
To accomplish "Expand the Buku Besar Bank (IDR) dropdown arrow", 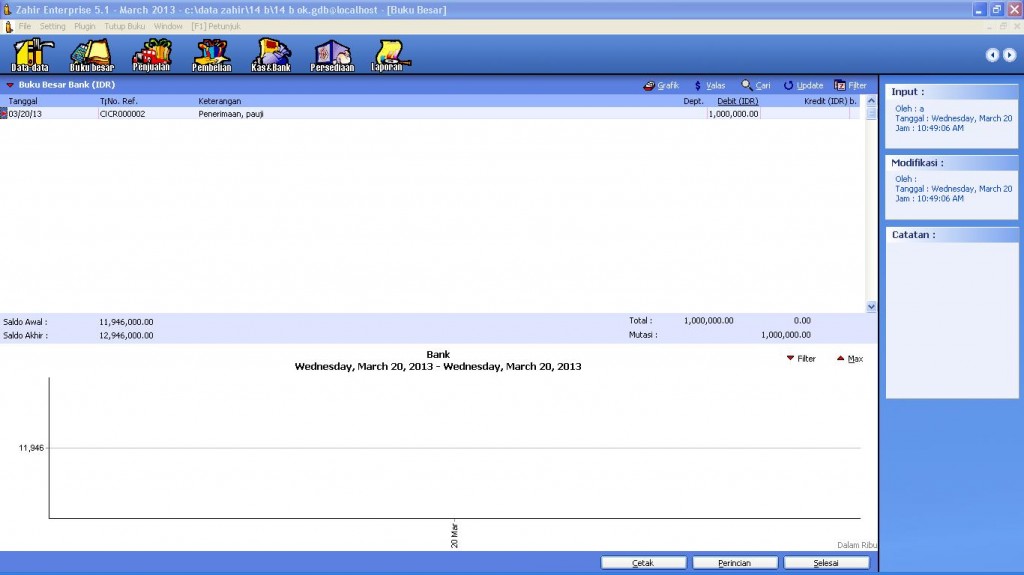I will point(10,86).
